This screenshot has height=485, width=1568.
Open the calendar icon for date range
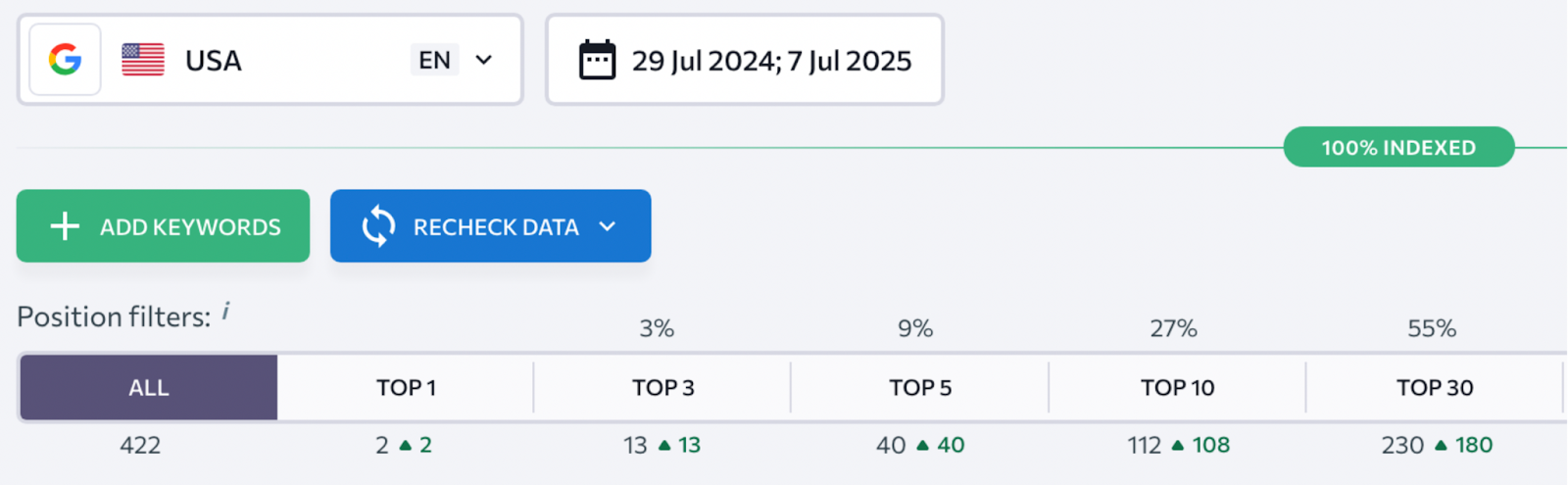pyautogui.click(x=597, y=60)
